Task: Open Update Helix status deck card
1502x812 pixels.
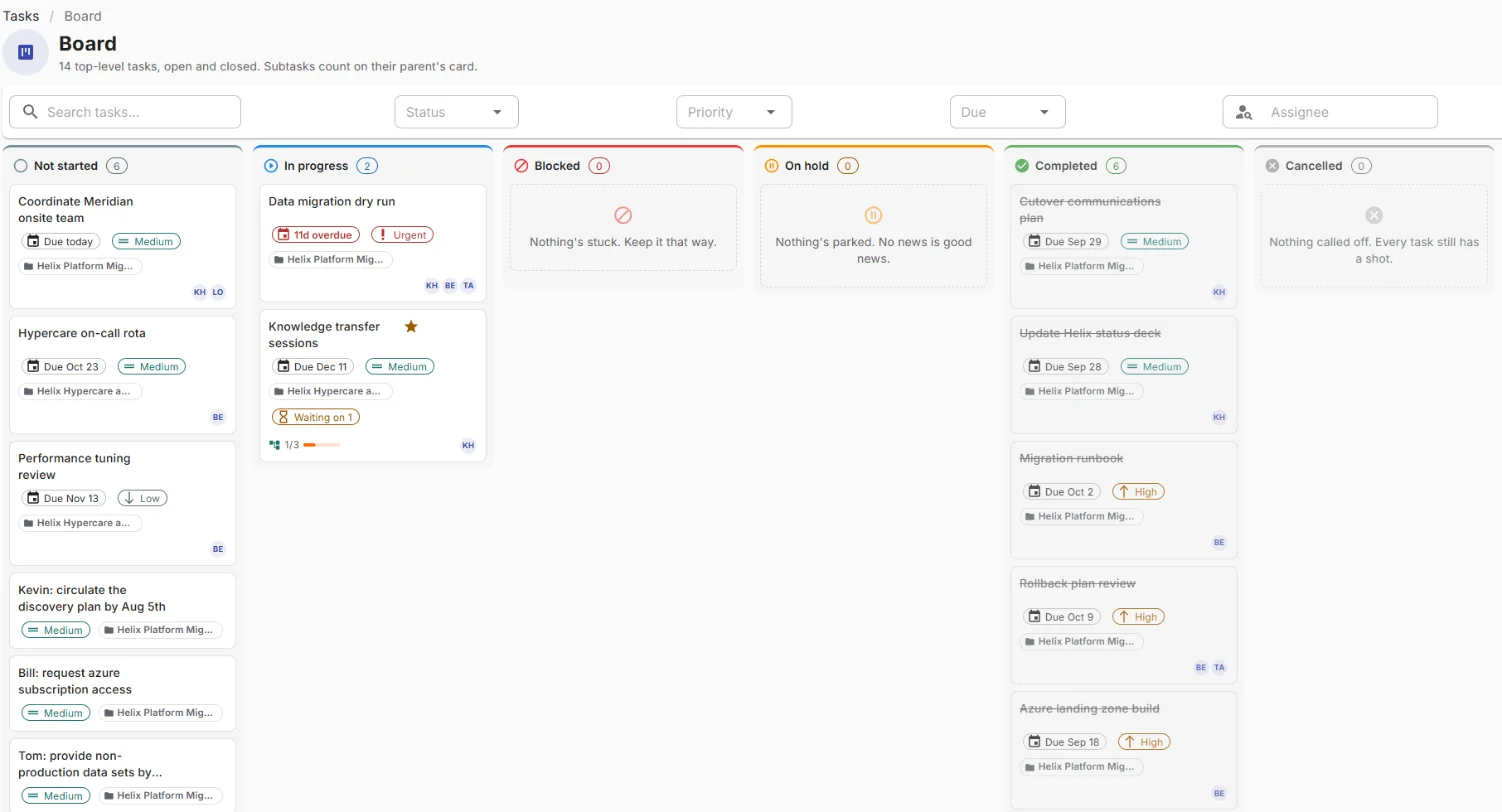Action: 1124,375
